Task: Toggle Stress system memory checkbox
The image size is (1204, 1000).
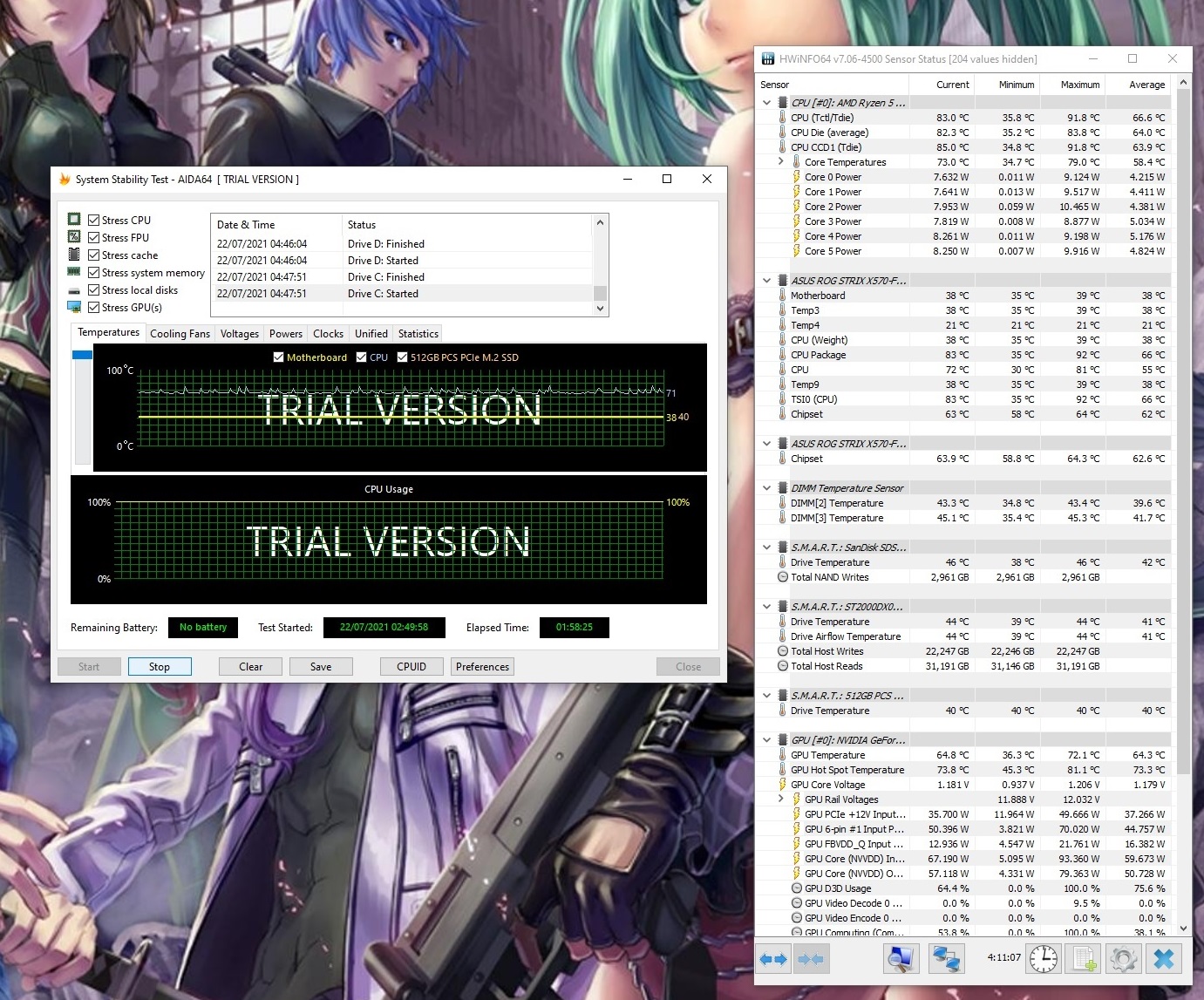Action: [93, 273]
